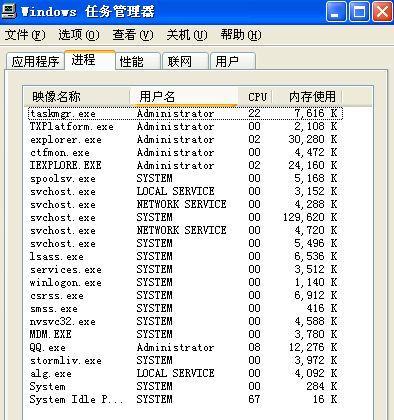Select the IEXPLORE.EXE process
The width and height of the screenshot is (394, 420).
click(x=185, y=165)
